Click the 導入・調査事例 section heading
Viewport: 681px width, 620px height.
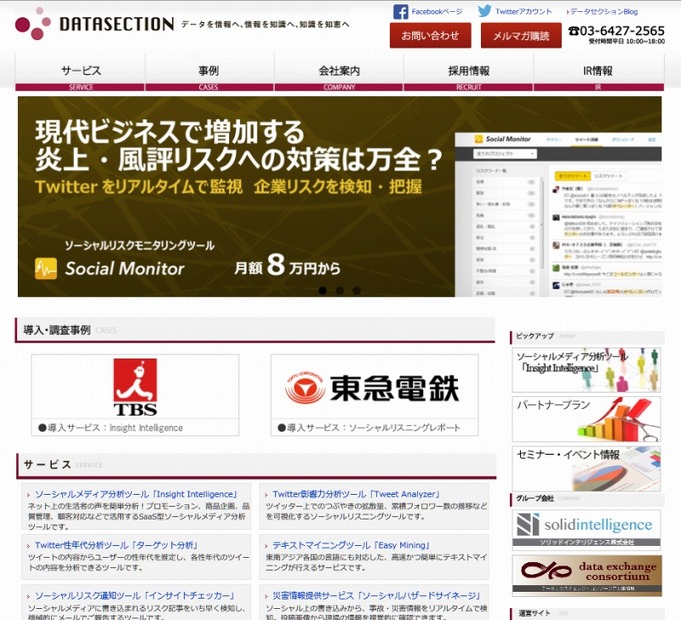pyautogui.click(x=57, y=330)
